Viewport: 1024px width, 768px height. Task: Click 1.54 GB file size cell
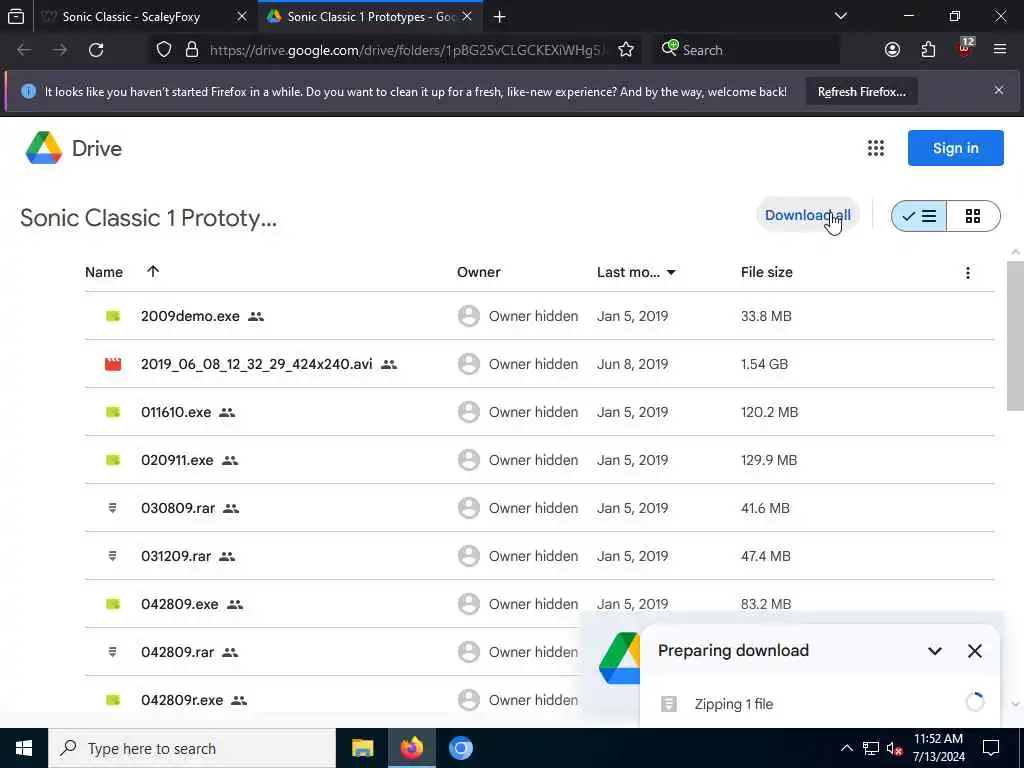(764, 364)
